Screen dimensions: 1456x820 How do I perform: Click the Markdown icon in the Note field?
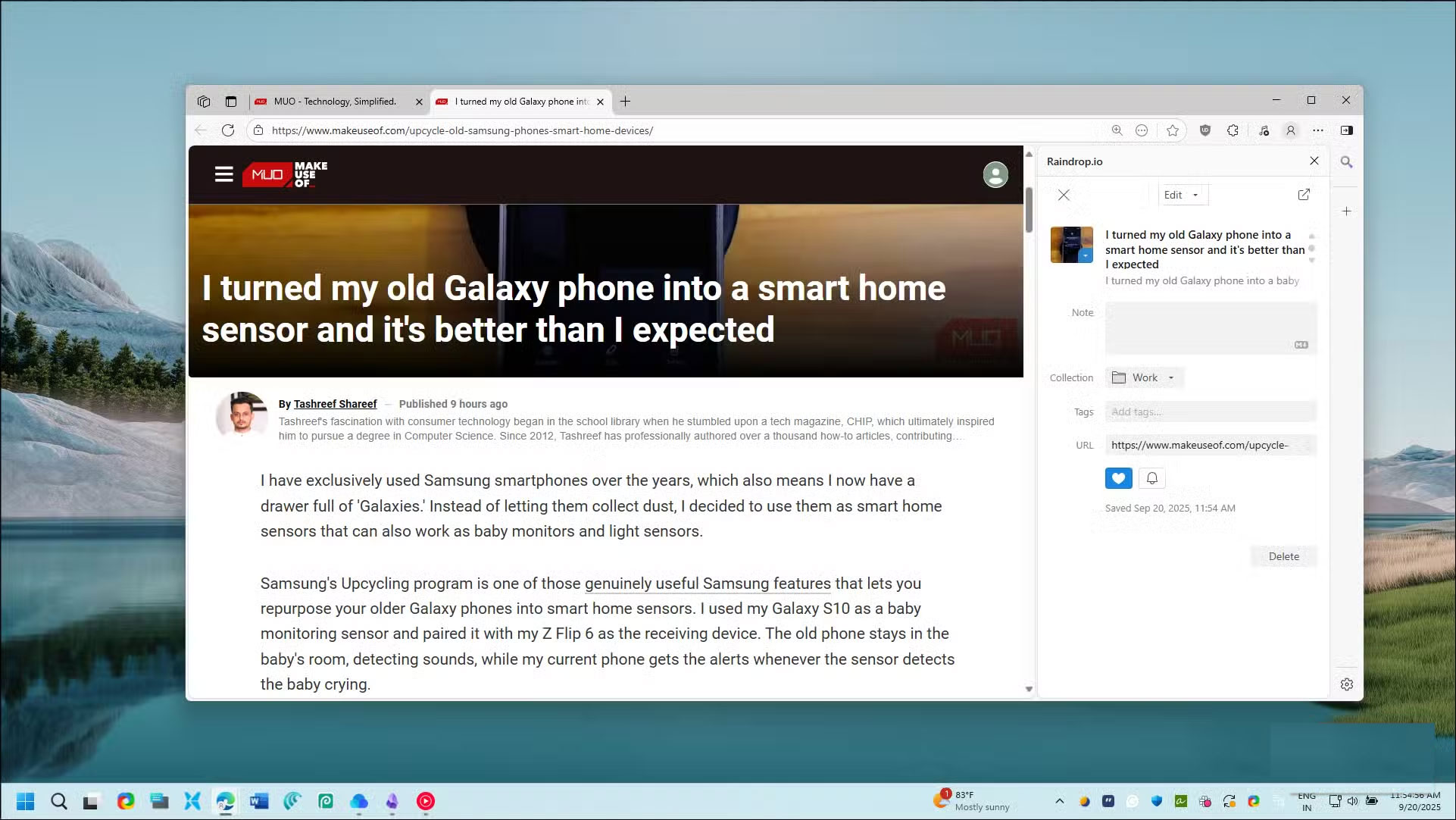[x=1301, y=346]
